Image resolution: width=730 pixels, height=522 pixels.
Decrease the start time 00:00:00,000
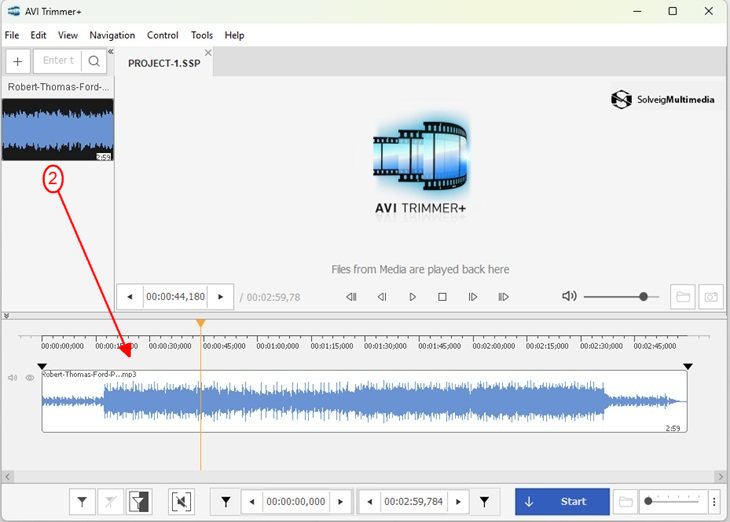(x=252, y=502)
